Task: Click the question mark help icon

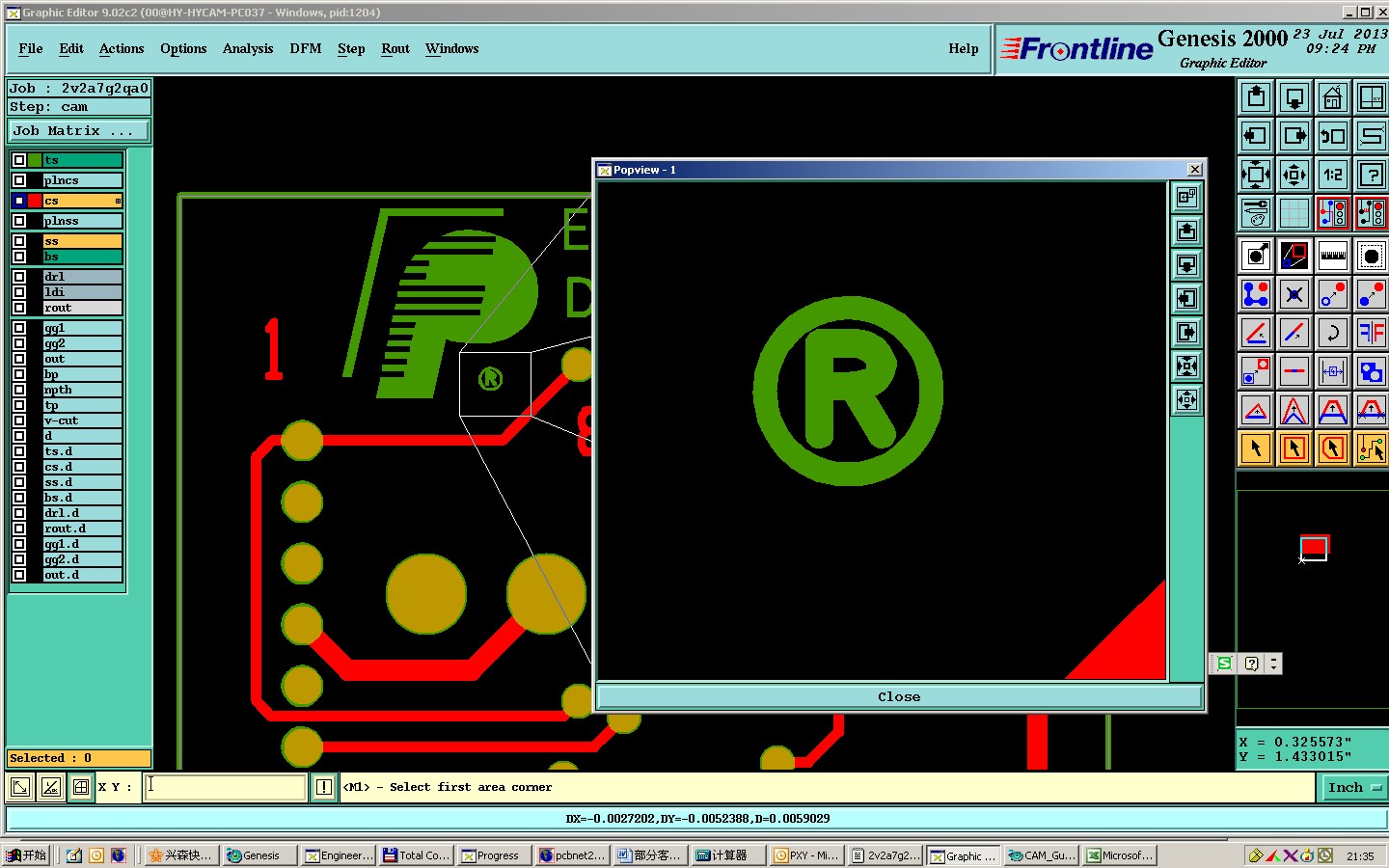Action: [x=1371, y=175]
